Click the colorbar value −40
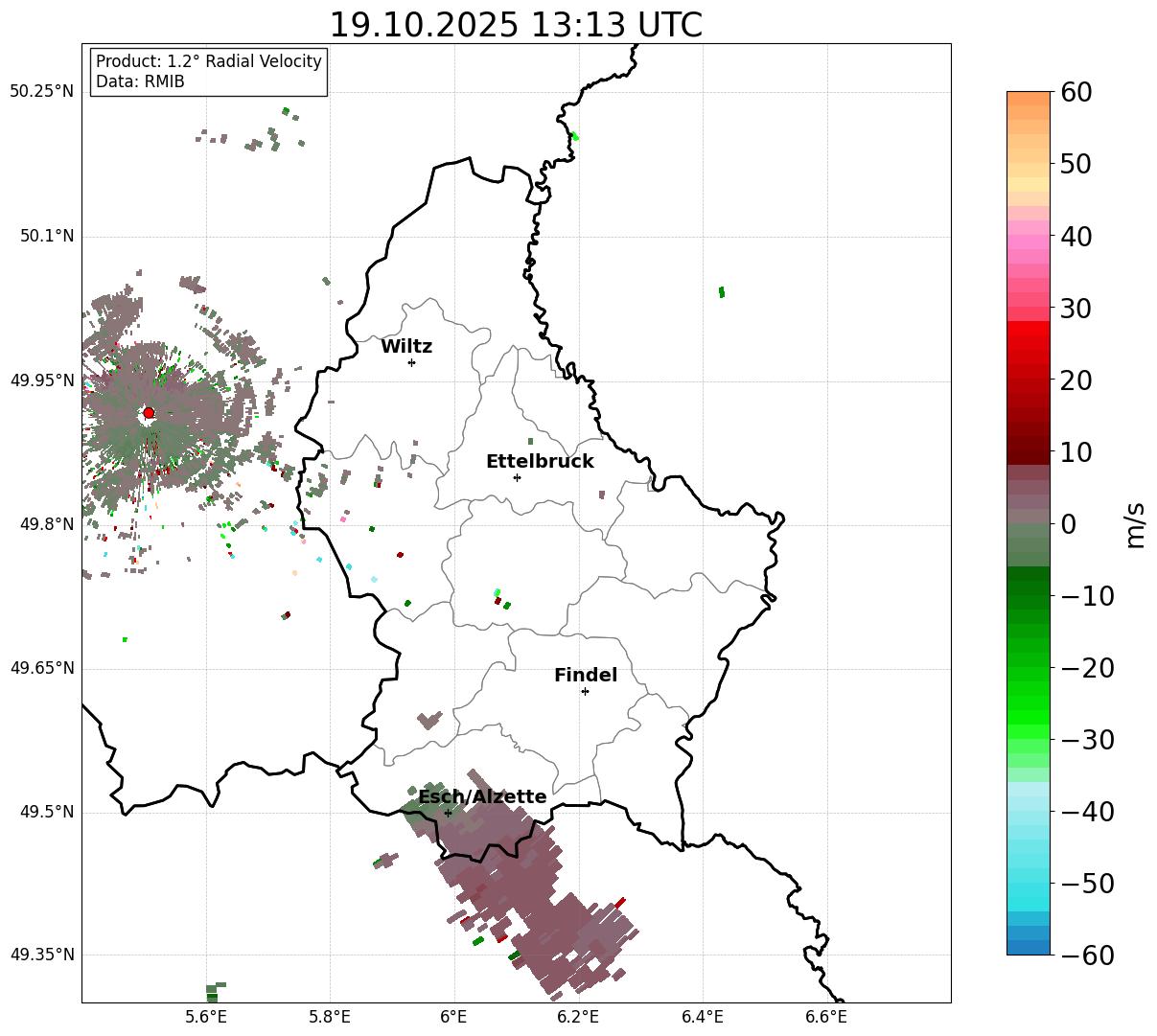Image resolution: width=1157 pixels, height=1036 pixels. pos(1088,812)
